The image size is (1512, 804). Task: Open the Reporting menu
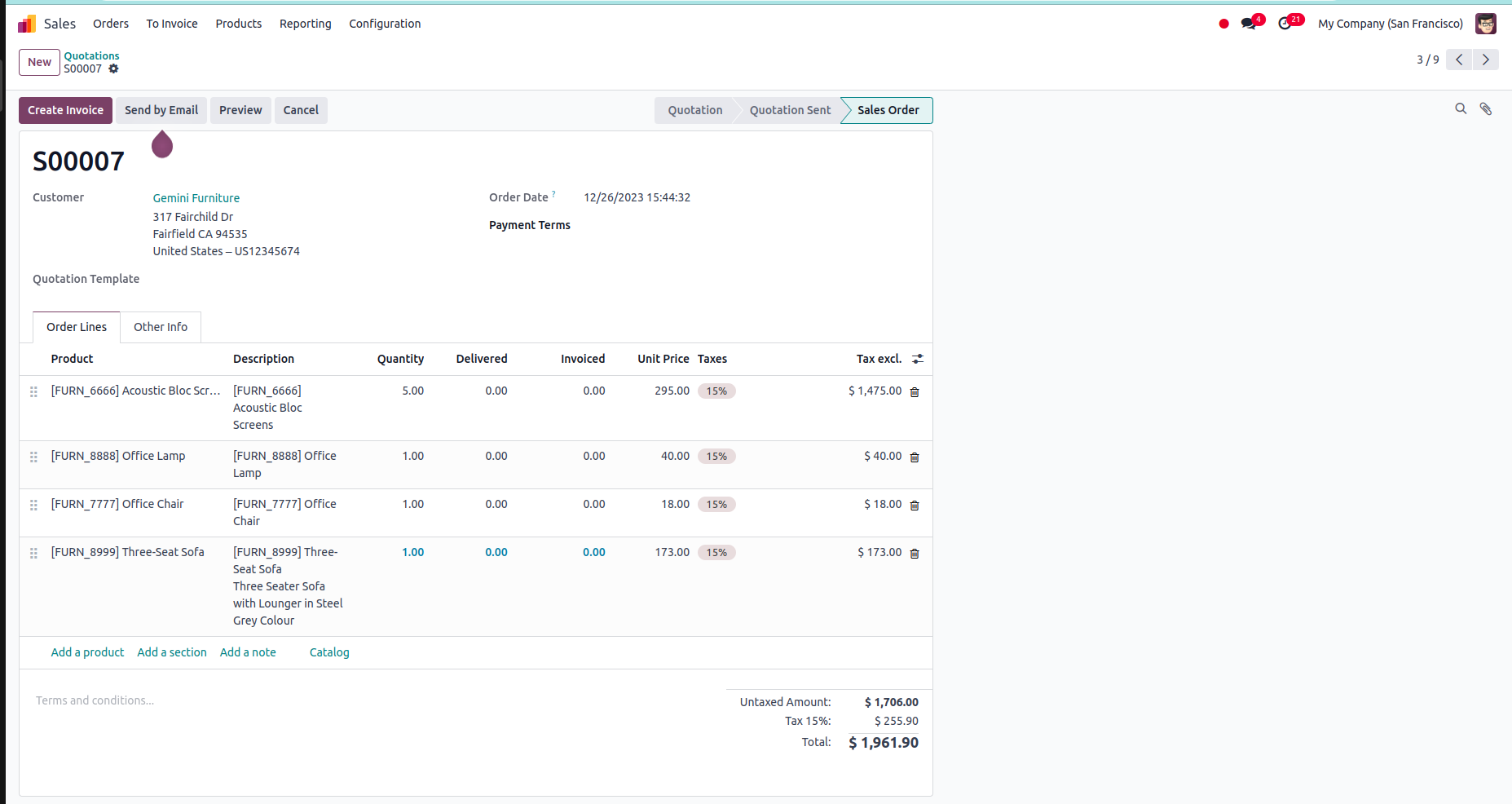305,24
